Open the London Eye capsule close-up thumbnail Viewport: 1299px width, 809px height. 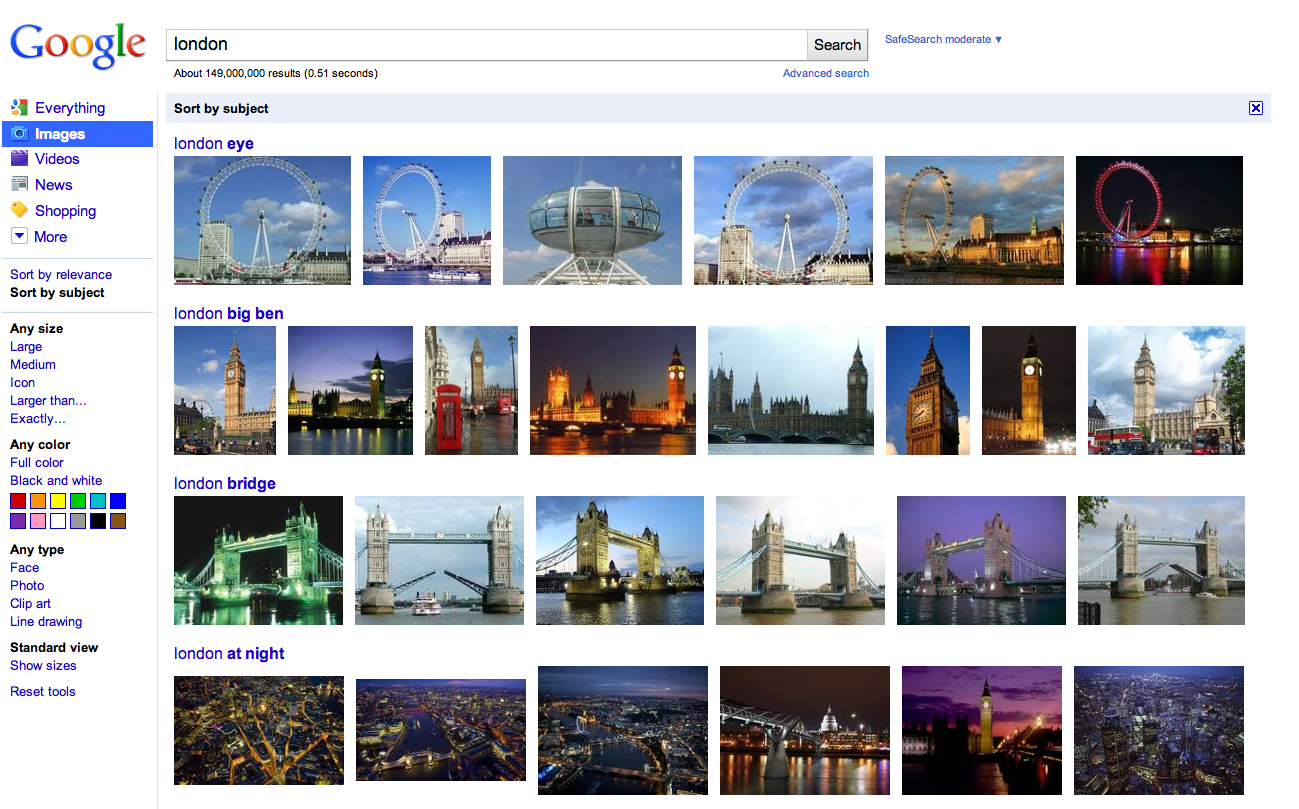point(592,220)
